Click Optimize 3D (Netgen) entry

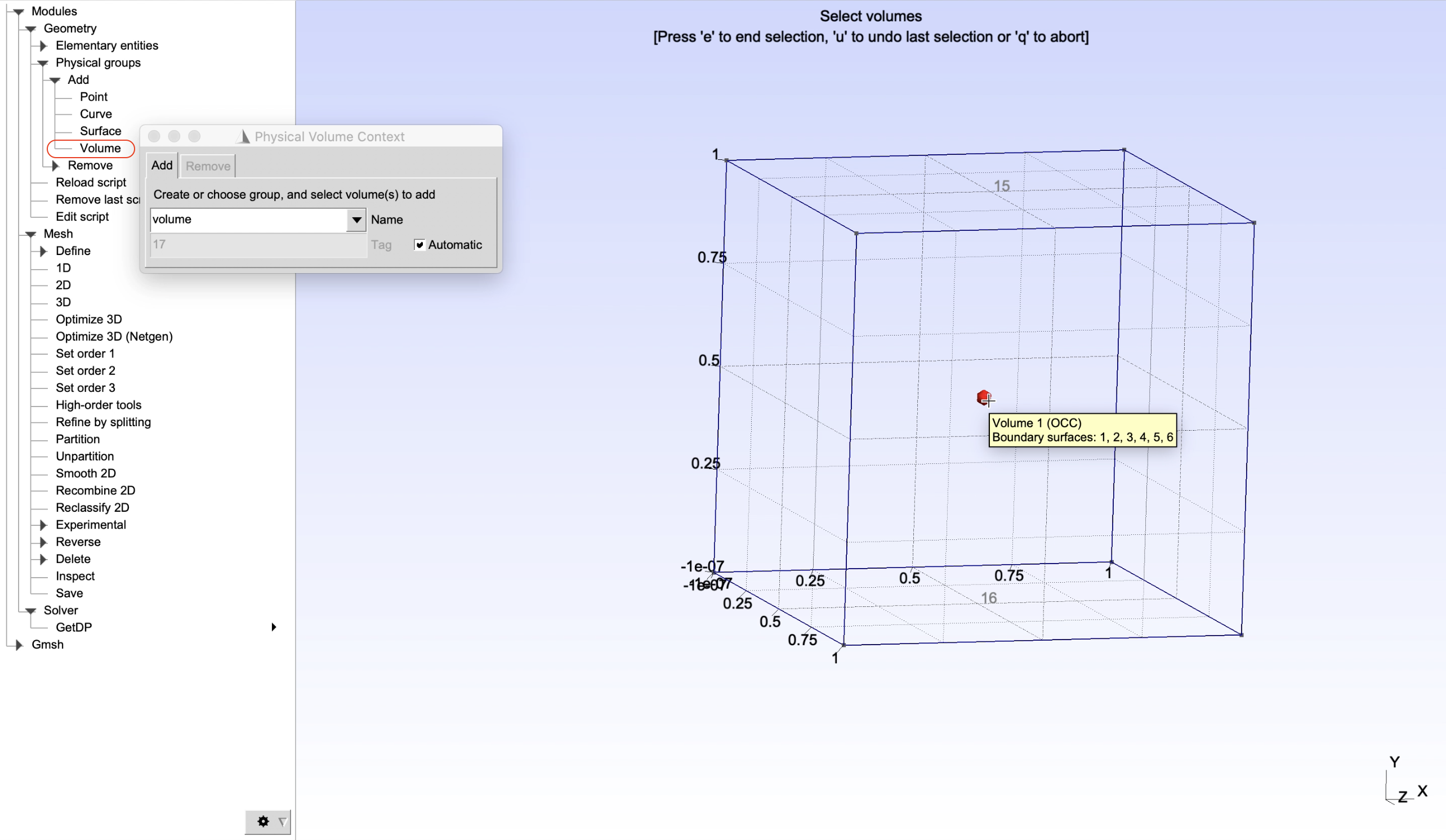[x=114, y=336]
